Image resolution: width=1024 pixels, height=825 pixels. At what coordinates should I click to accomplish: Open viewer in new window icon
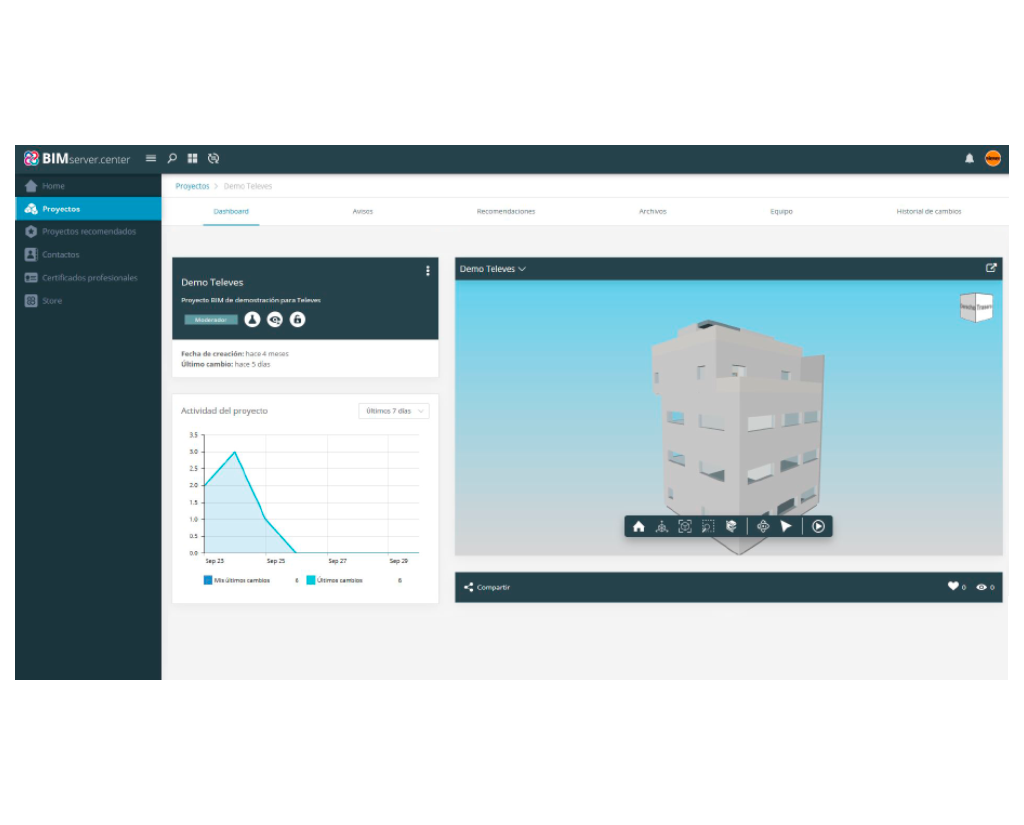tap(991, 268)
